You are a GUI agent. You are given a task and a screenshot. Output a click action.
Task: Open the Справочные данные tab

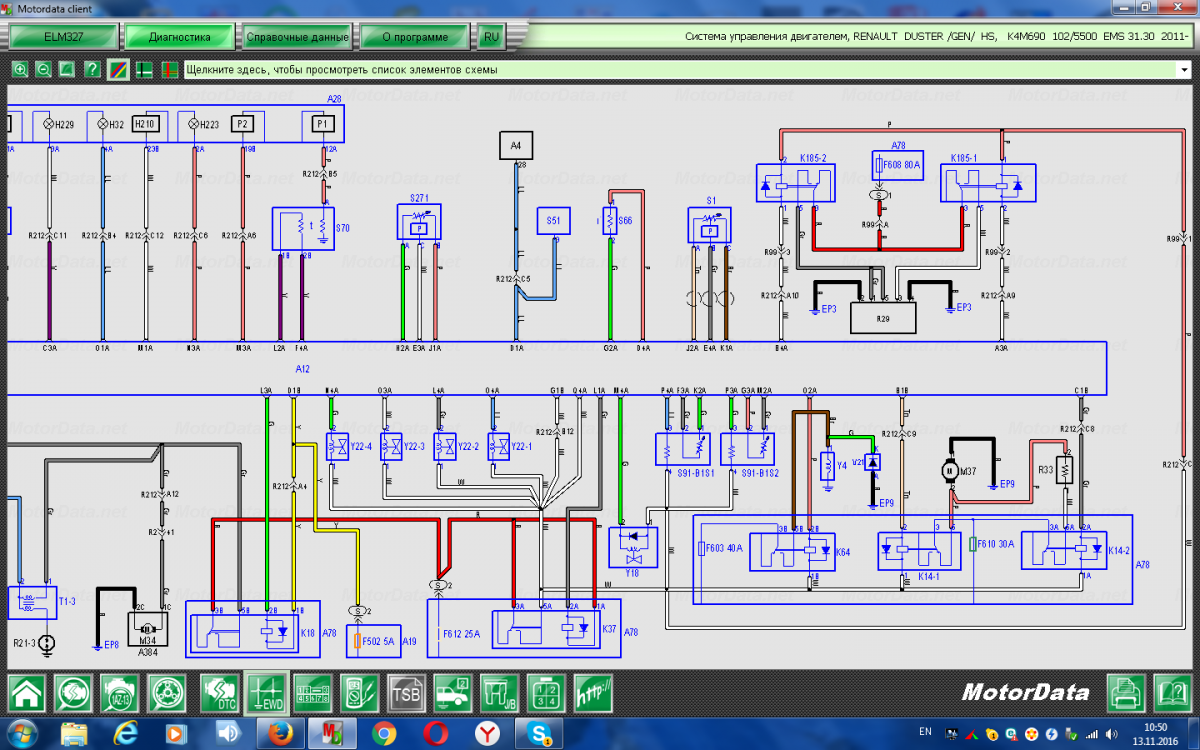pyautogui.click(x=297, y=37)
